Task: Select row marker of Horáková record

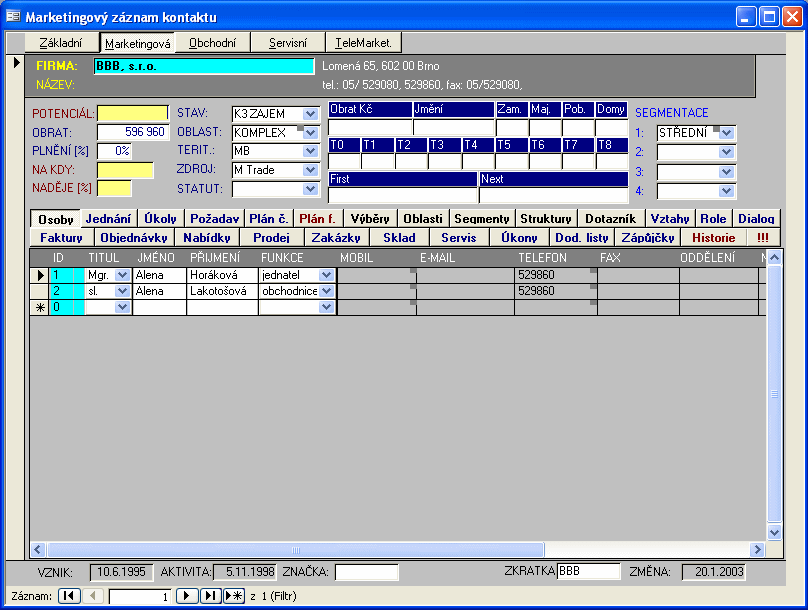Action: (x=40, y=275)
